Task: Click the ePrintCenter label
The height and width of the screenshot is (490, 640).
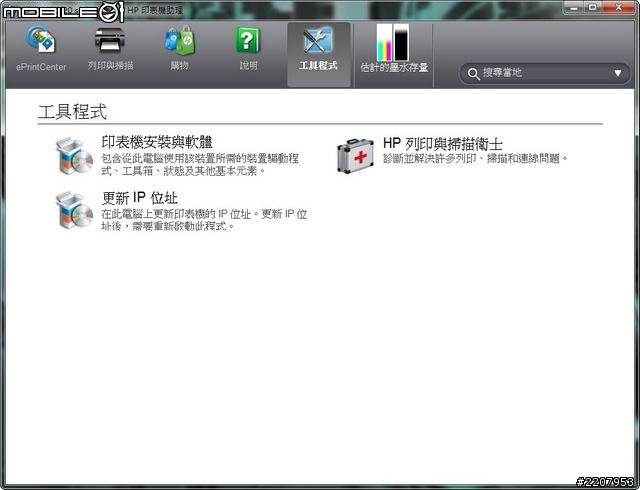Action: 41,67
